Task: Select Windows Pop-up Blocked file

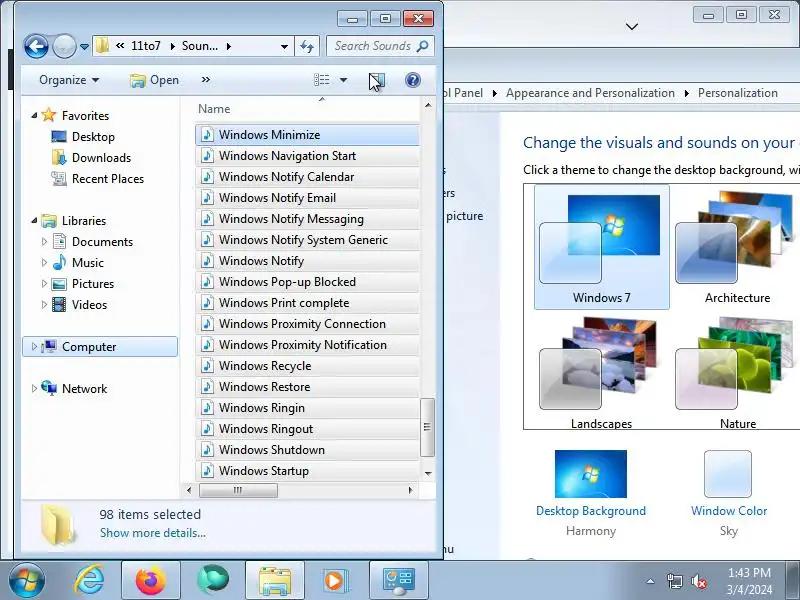Action: point(307,282)
